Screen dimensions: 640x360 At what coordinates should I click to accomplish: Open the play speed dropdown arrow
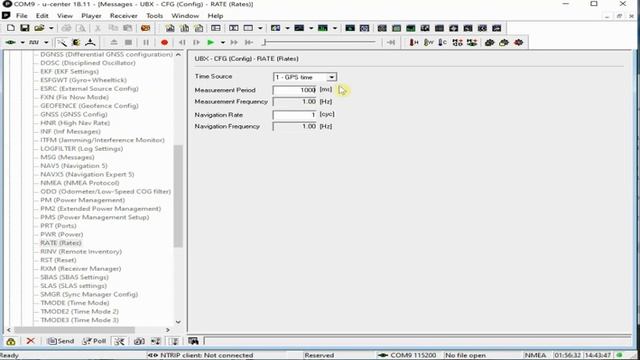click(222, 42)
